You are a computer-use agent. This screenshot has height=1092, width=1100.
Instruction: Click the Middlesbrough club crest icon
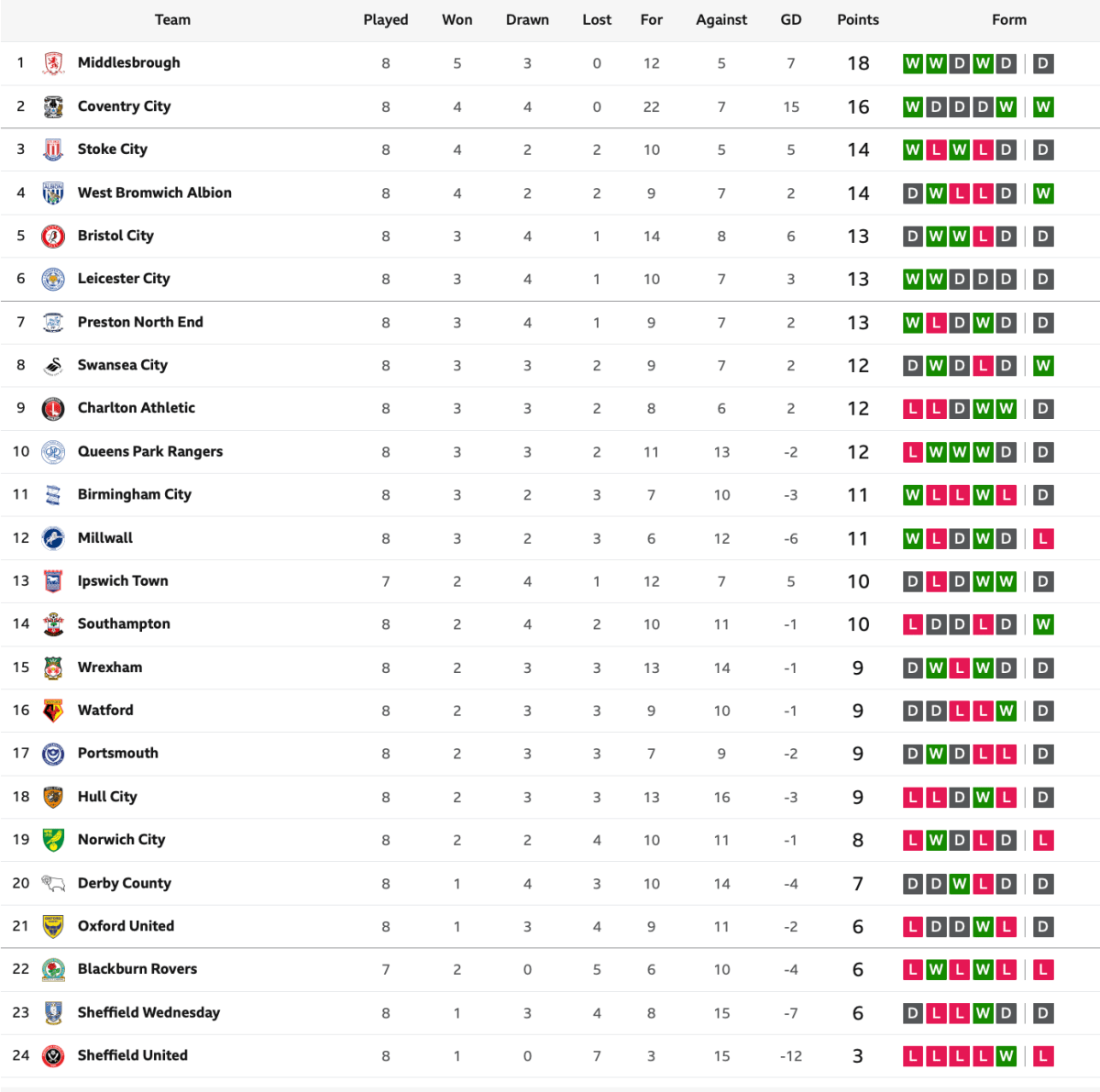[53, 63]
